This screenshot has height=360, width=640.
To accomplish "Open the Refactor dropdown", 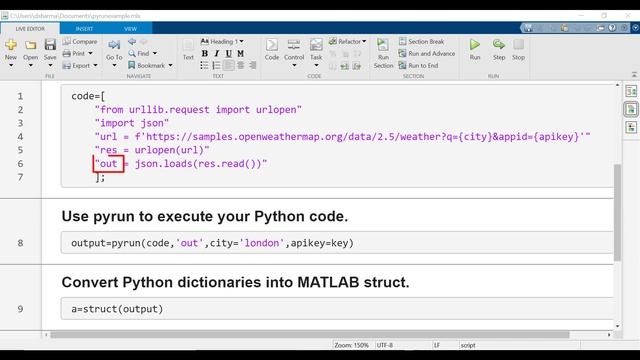I will pos(347,42).
